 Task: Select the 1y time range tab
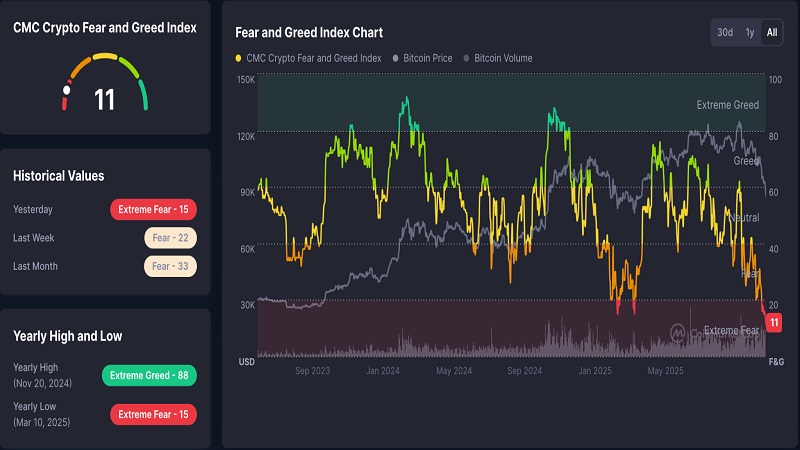coord(749,33)
